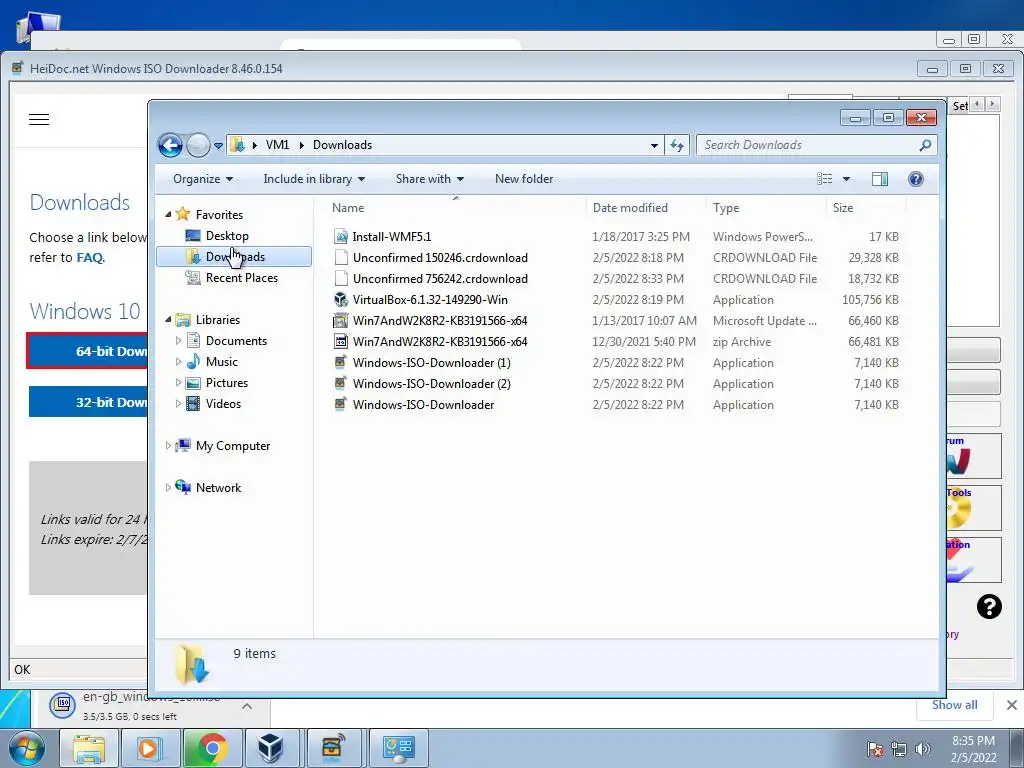Select the Install-WMF5.1 file icon
1024x768 pixels.
point(340,237)
